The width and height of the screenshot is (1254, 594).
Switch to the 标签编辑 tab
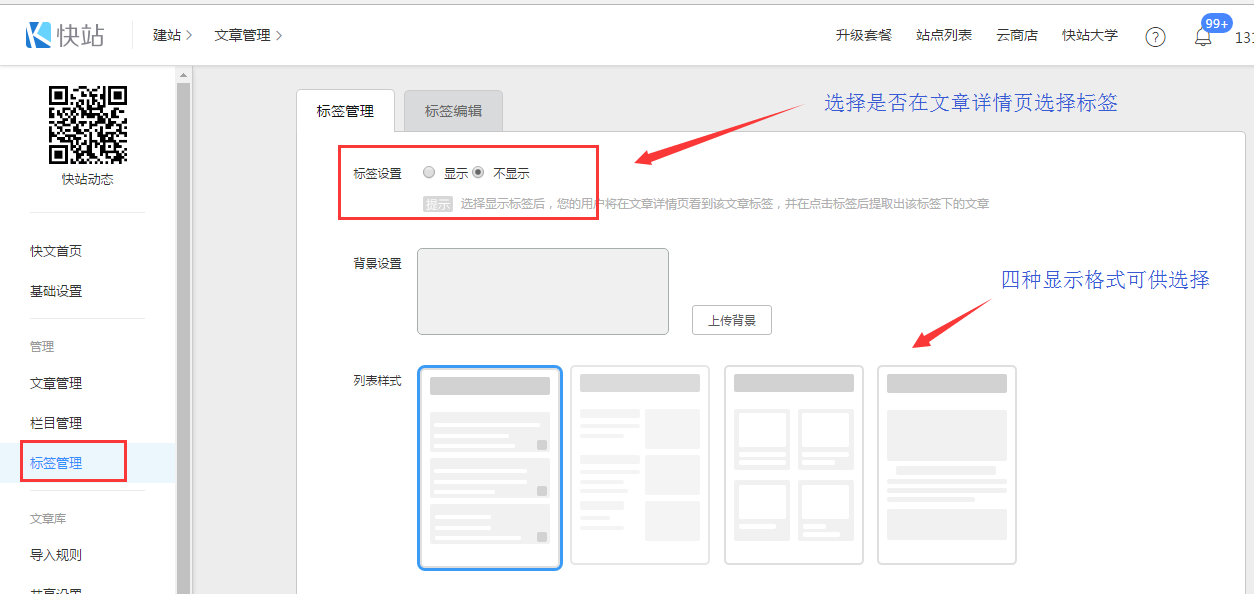(453, 111)
